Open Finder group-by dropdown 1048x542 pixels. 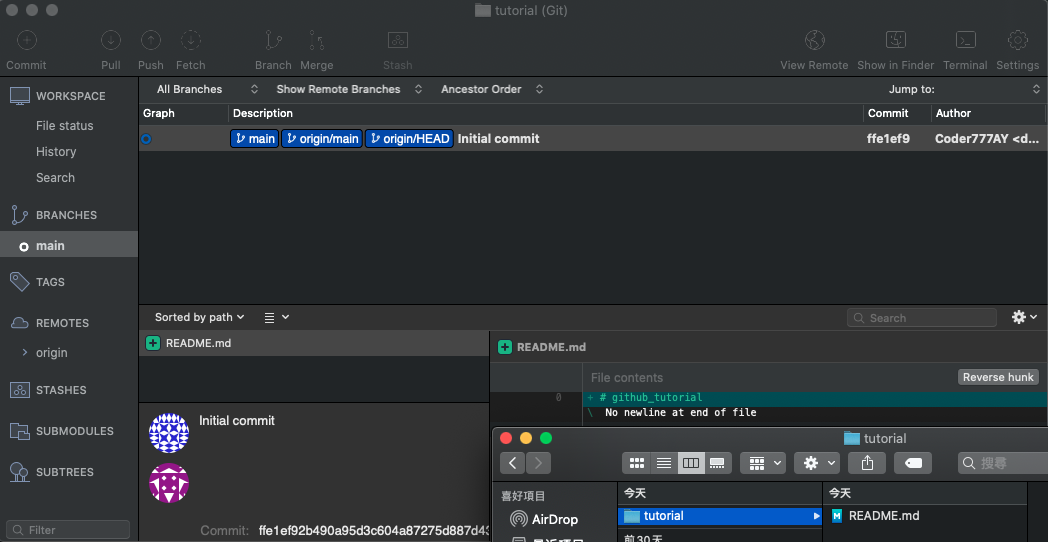click(763, 462)
